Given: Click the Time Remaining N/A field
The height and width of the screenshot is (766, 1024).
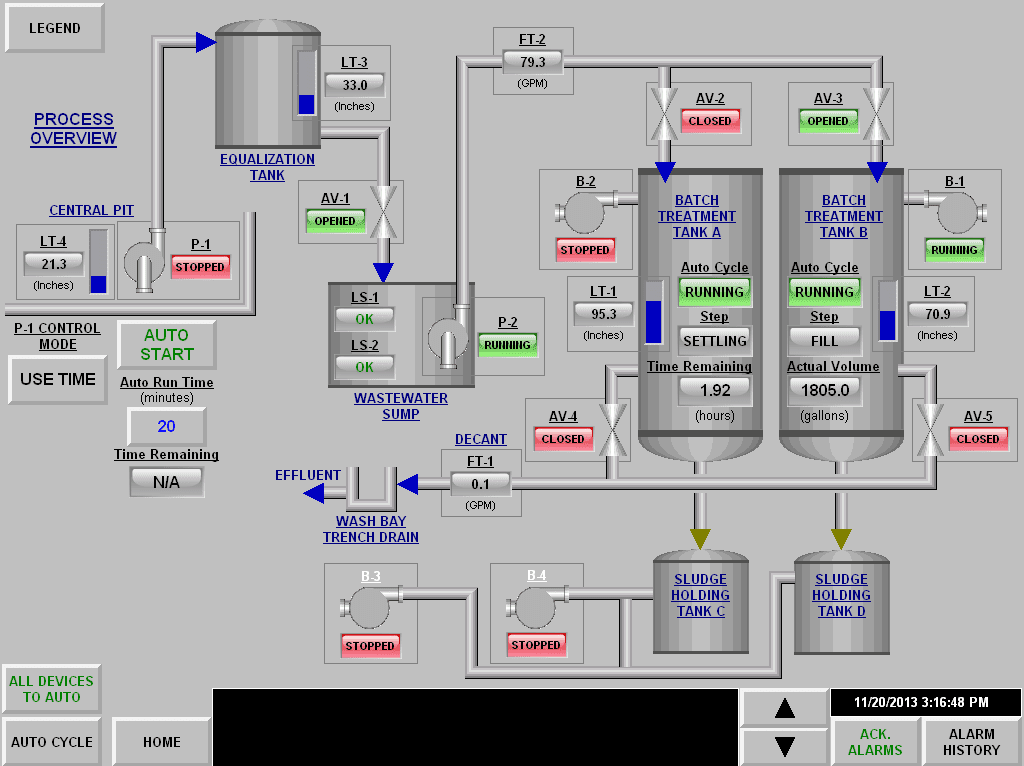Looking at the screenshot, I should [167, 482].
